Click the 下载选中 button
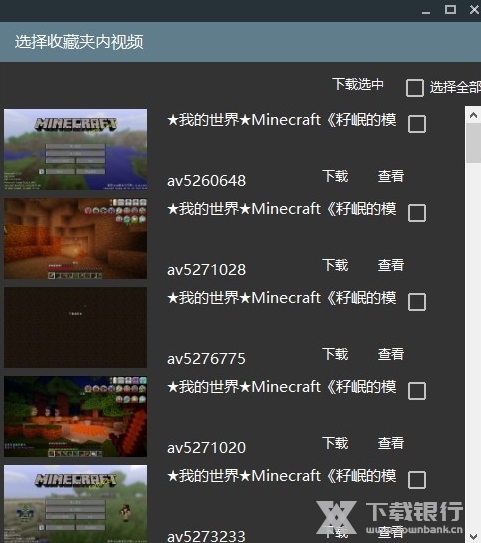 tap(358, 84)
